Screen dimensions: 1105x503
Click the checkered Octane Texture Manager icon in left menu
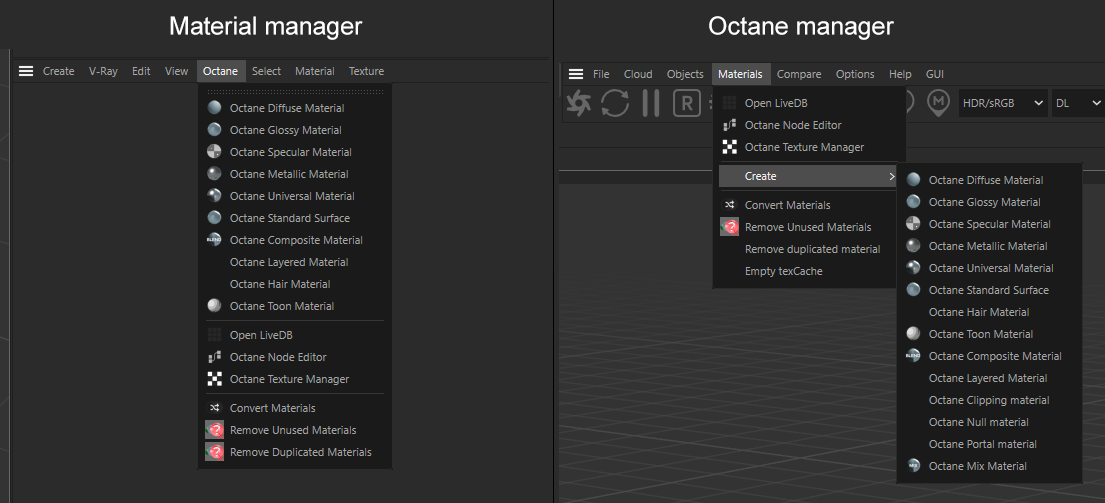coord(214,379)
